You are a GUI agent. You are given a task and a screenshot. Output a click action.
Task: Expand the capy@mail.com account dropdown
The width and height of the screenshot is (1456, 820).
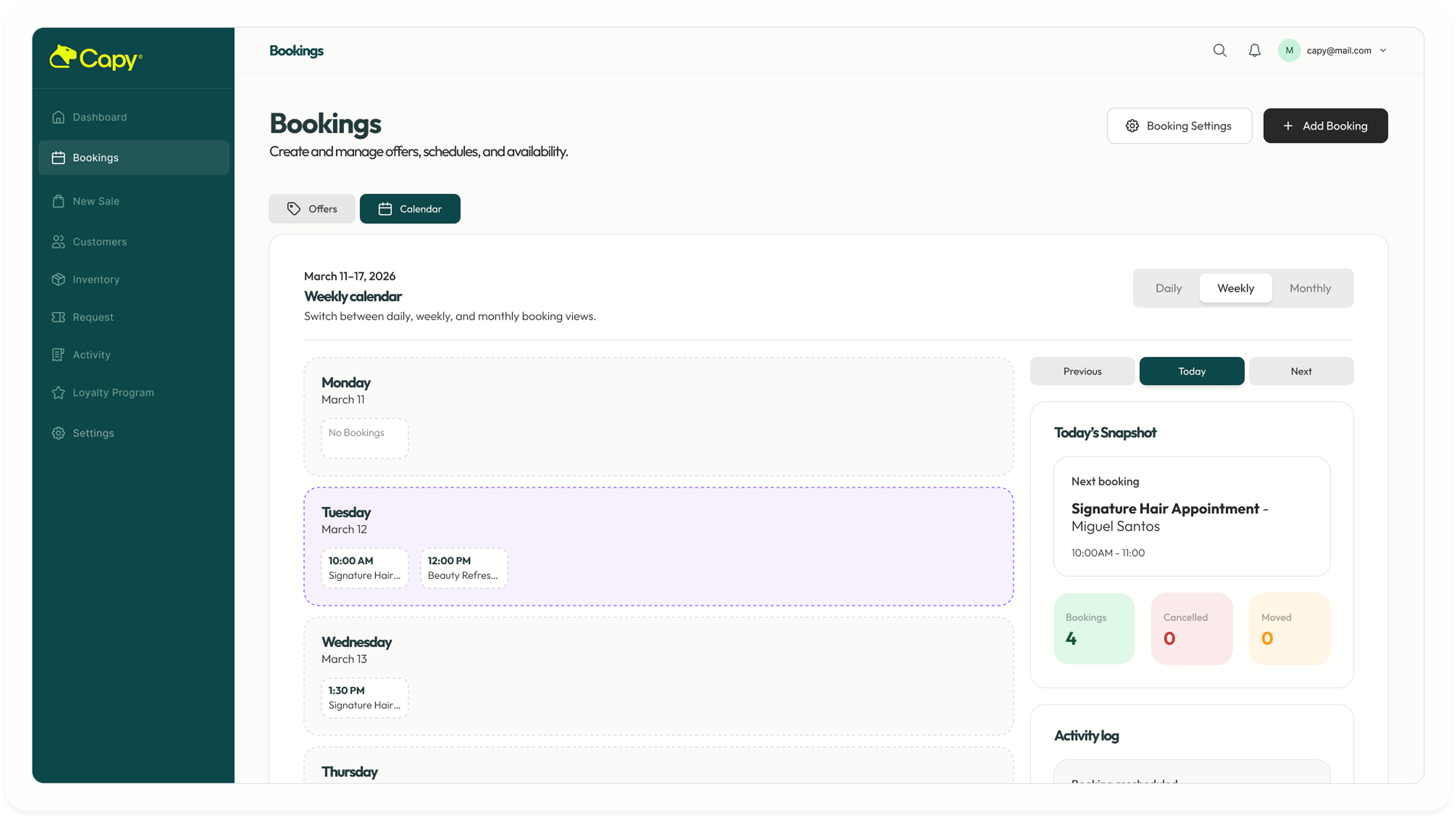(1382, 50)
